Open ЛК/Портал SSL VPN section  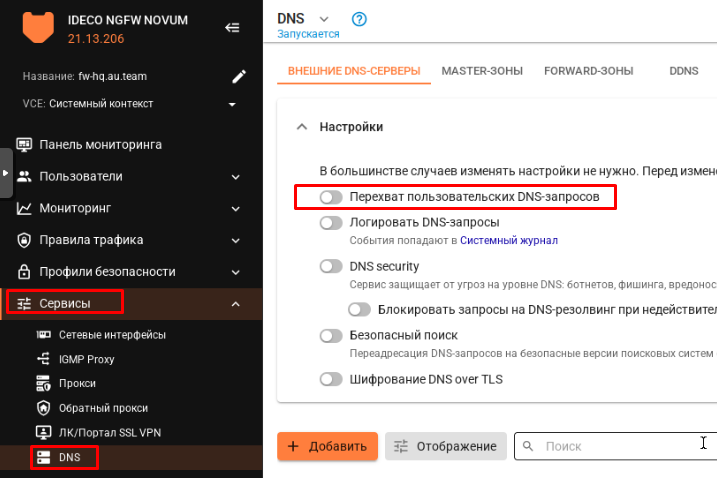click(x=109, y=432)
